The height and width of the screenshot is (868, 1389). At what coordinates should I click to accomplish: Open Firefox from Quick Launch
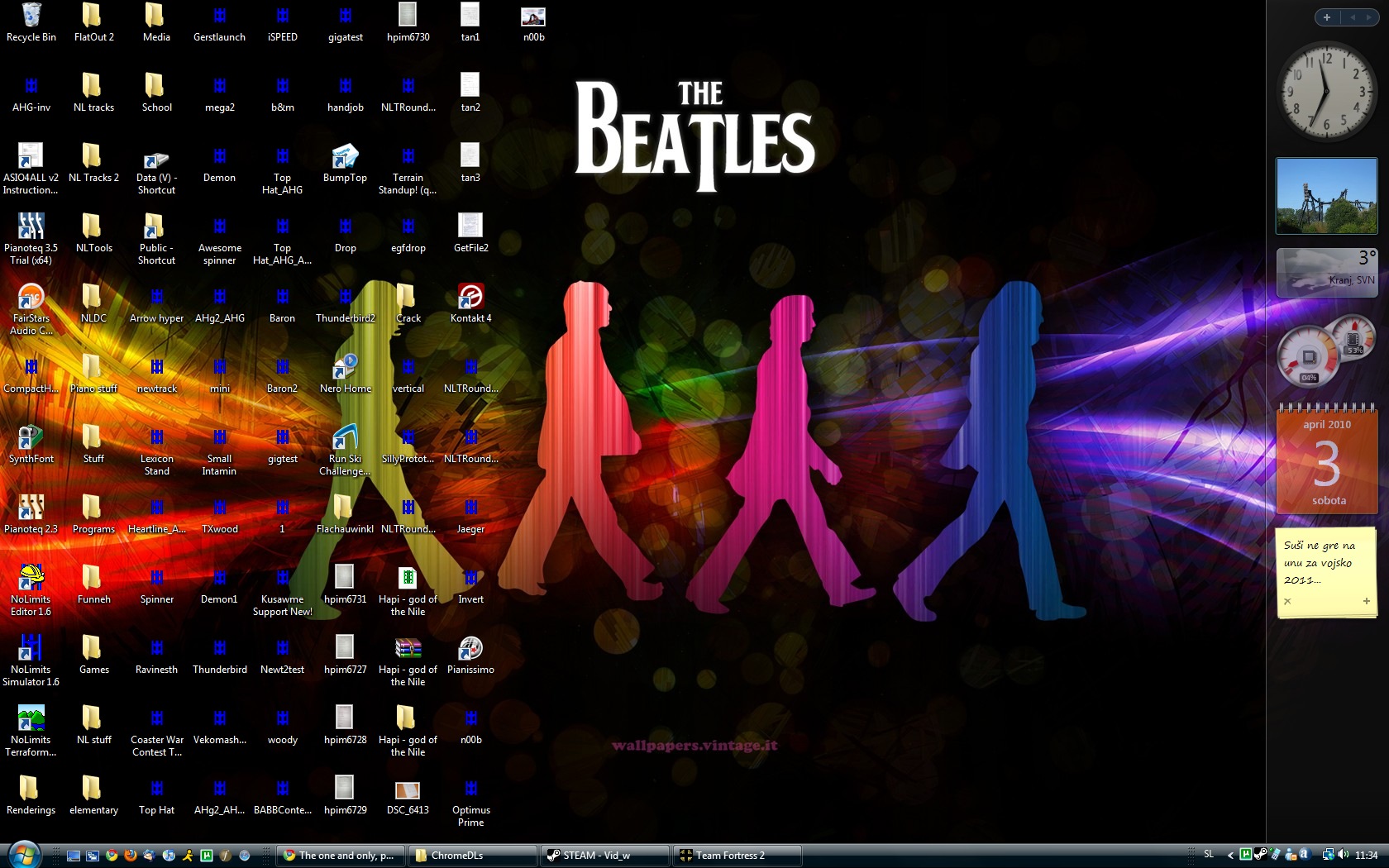131,856
